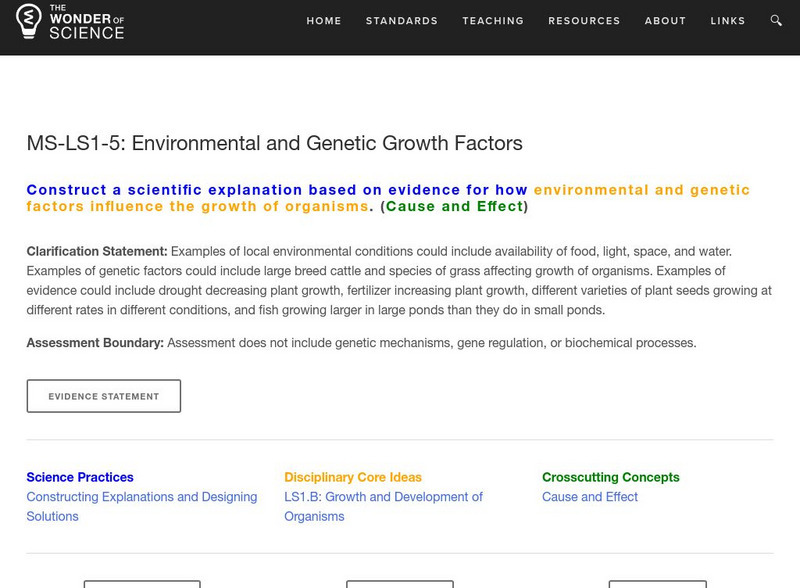The image size is (800, 588).
Task: Select TEACHING in the navigation bar
Action: (493, 21)
